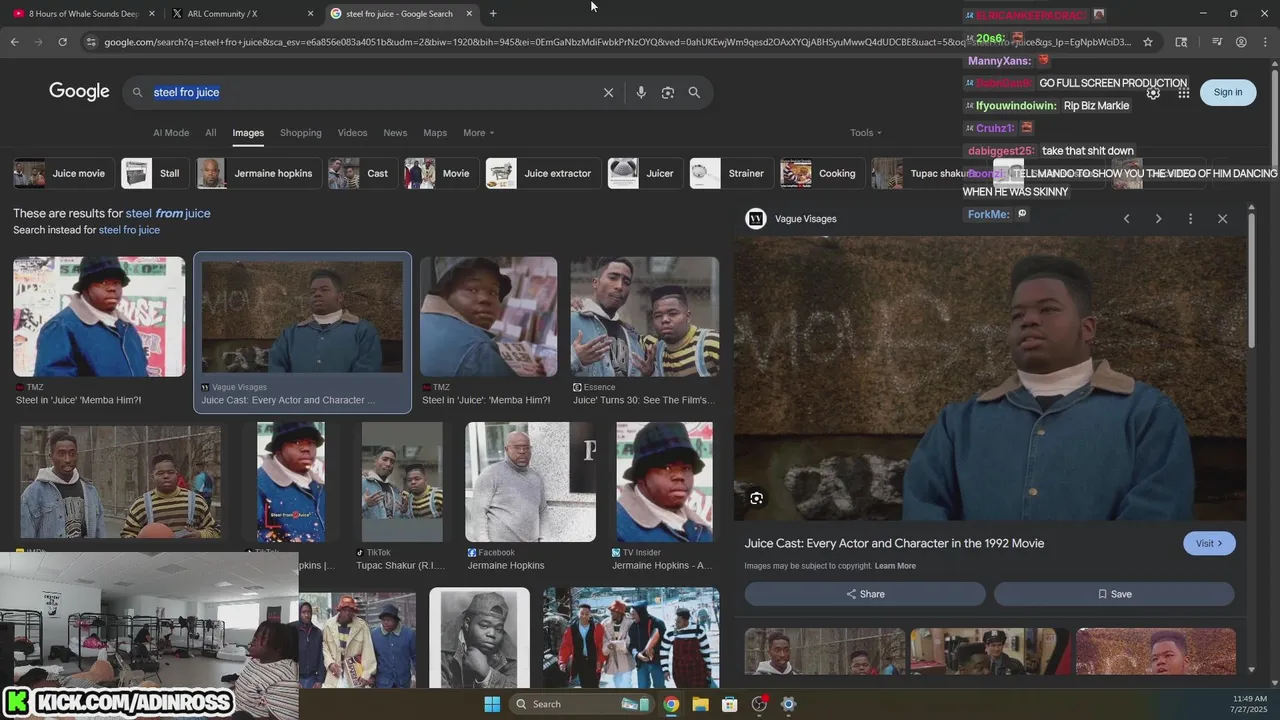Switch to AI Mode tab
Image resolution: width=1280 pixels, height=720 pixels.
(171, 133)
